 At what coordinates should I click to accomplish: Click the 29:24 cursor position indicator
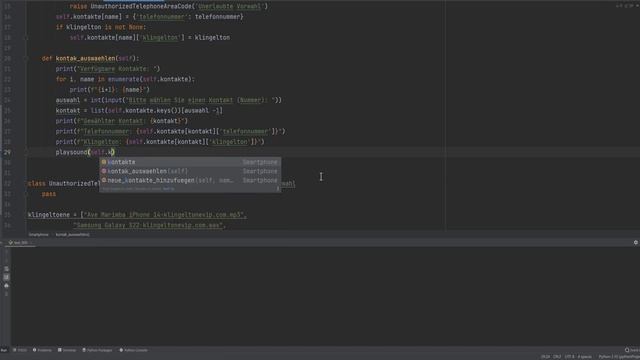click(545, 357)
